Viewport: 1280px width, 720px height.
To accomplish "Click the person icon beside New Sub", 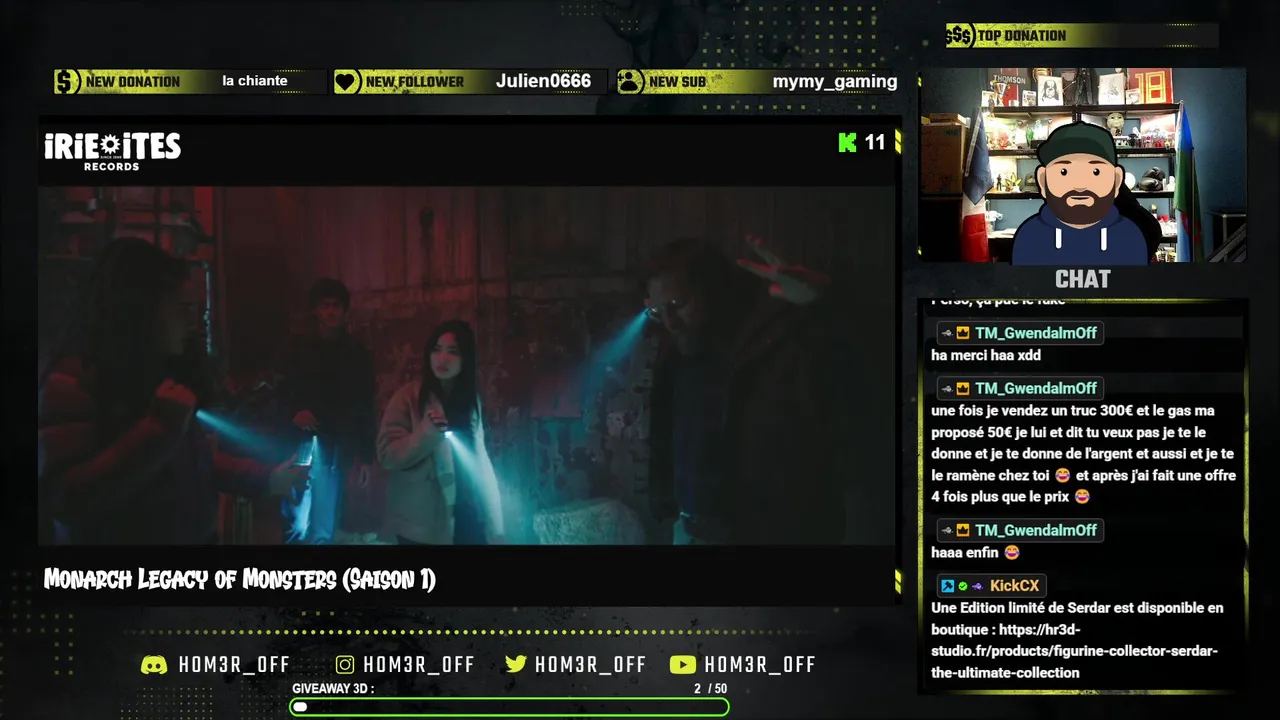I will [x=630, y=82].
